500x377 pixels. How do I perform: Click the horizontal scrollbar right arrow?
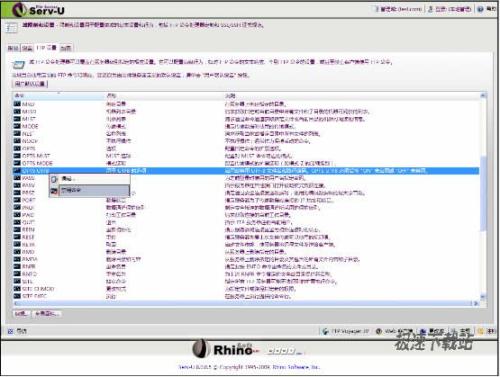(476, 303)
